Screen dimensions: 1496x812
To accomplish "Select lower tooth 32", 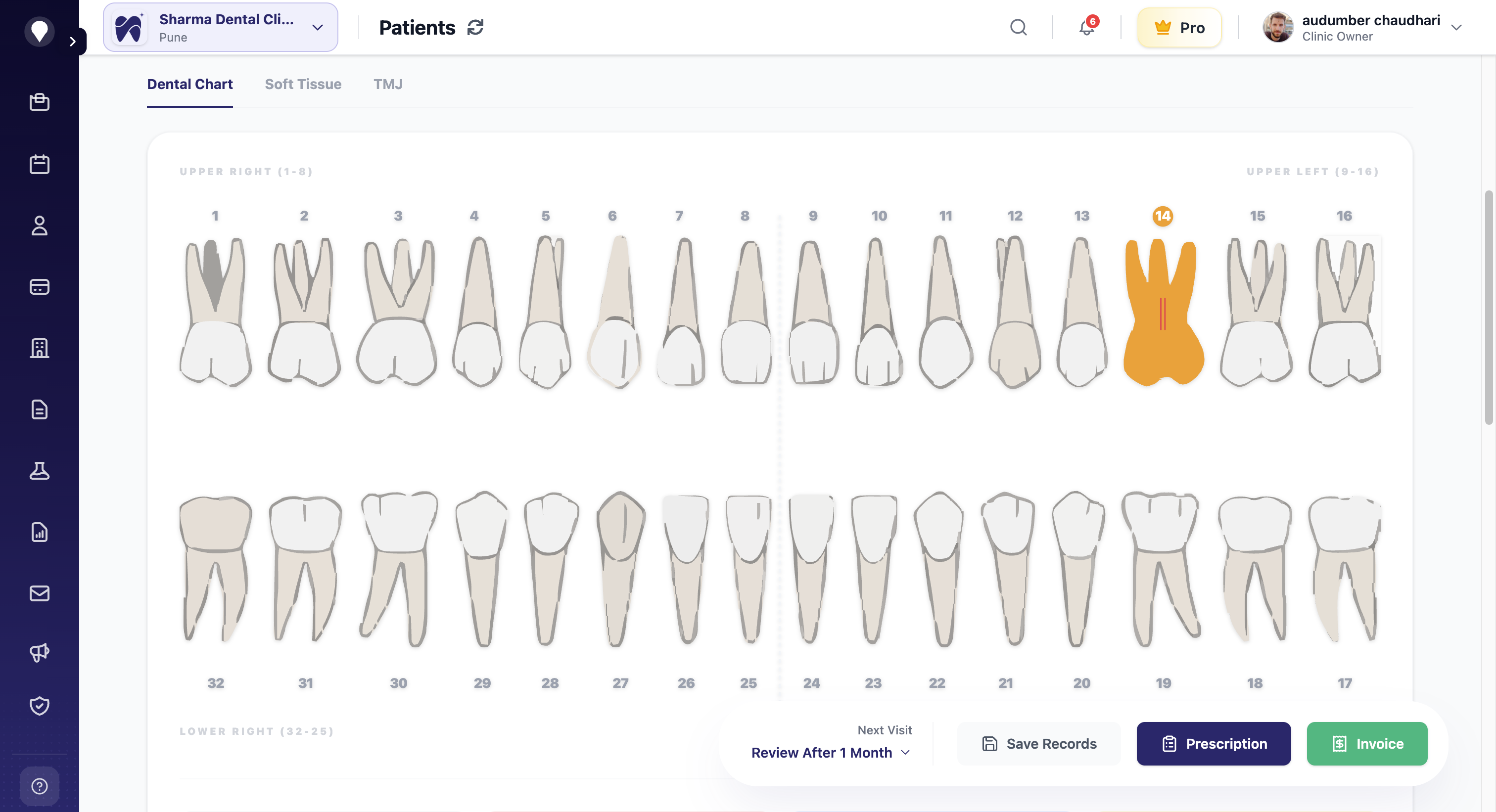I will click(216, 569).
